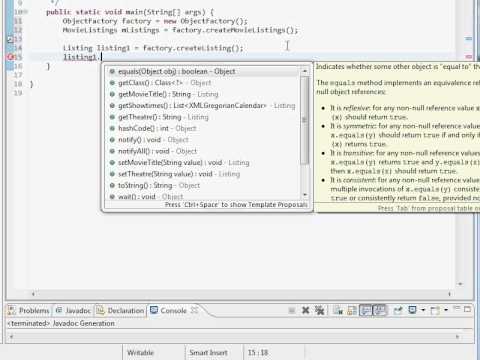Choose the getShowtimes() proposal
The image size is (480, 360).
[x=202, y=106]
